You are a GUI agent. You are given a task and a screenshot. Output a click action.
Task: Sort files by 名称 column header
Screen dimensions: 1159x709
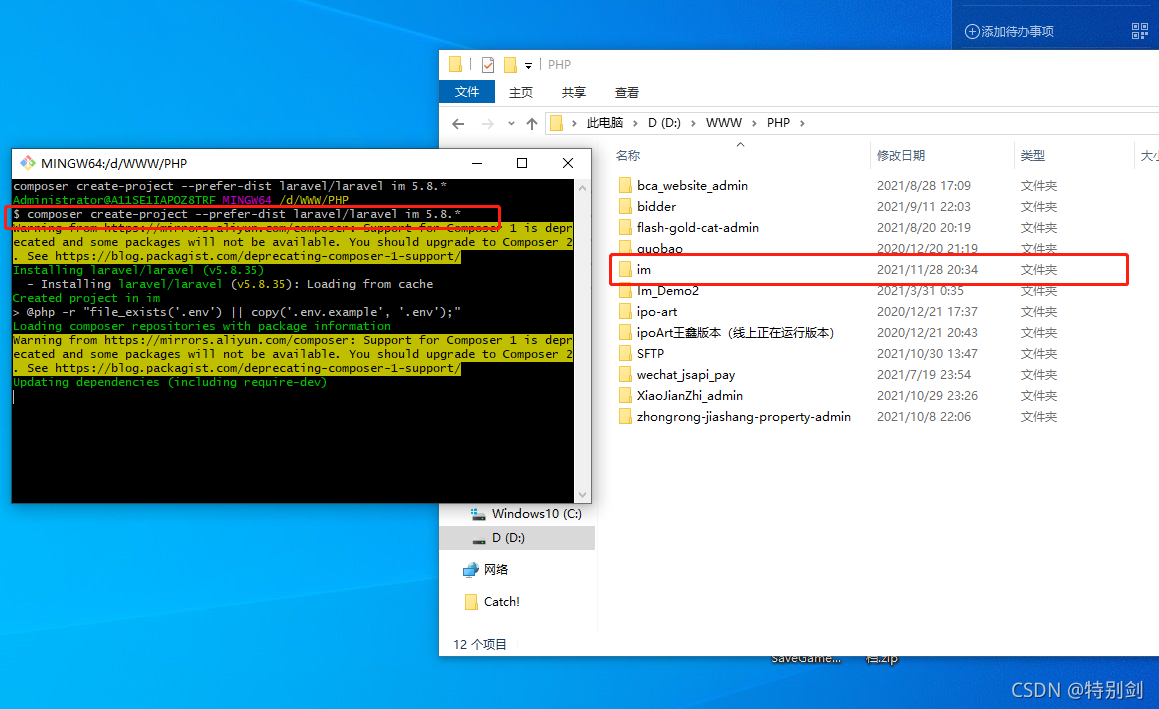628,155
